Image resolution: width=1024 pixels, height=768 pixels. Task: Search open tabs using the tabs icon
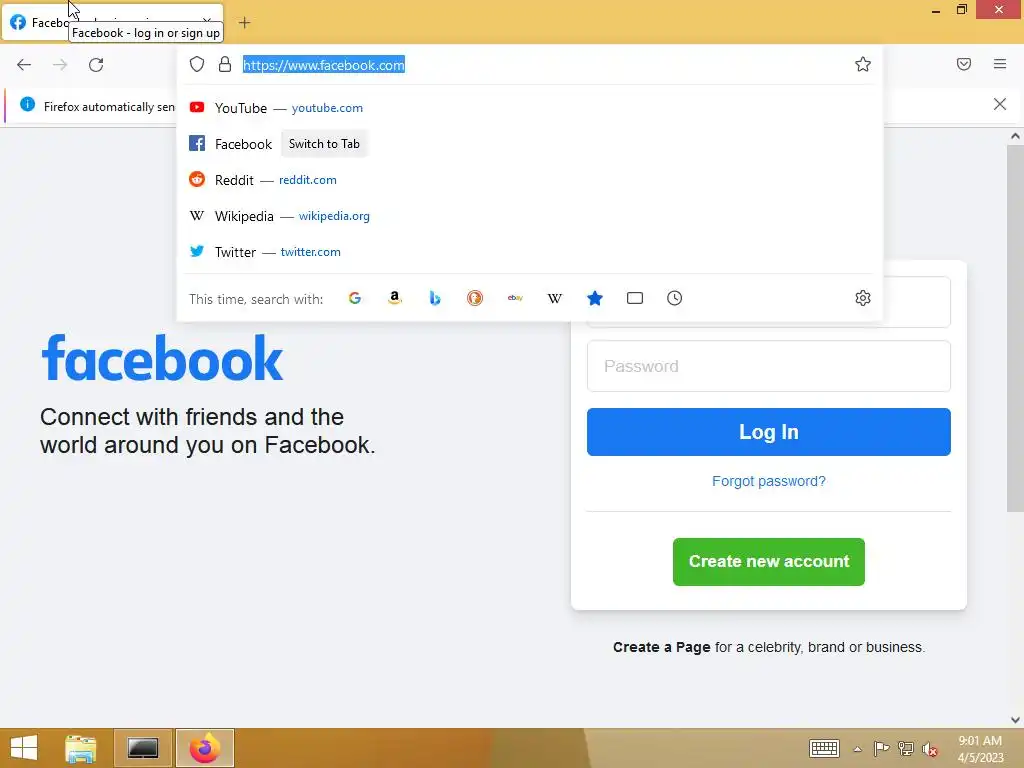coord(635,298)
